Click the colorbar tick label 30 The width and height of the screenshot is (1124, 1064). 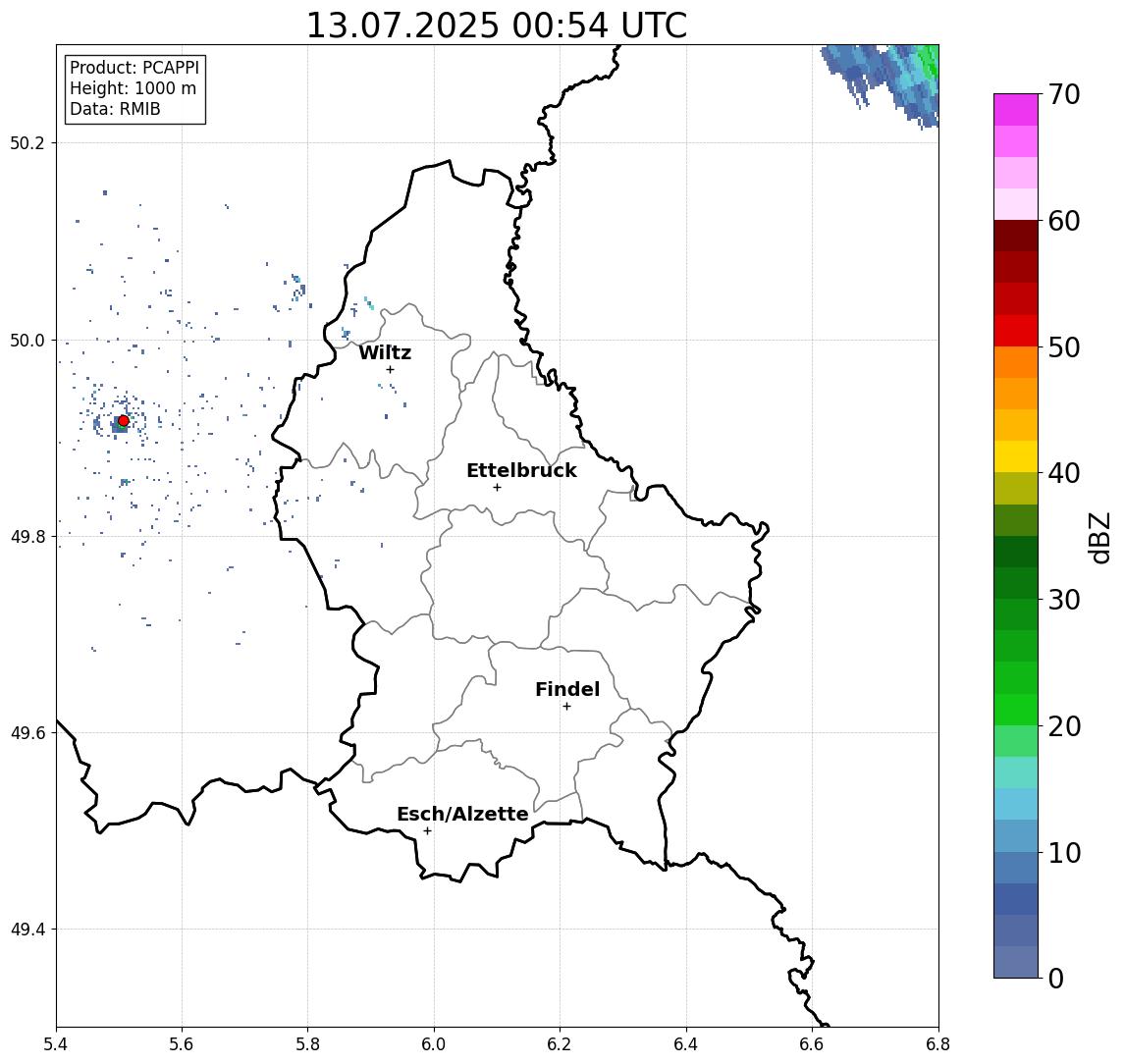tap(1064, 600)
